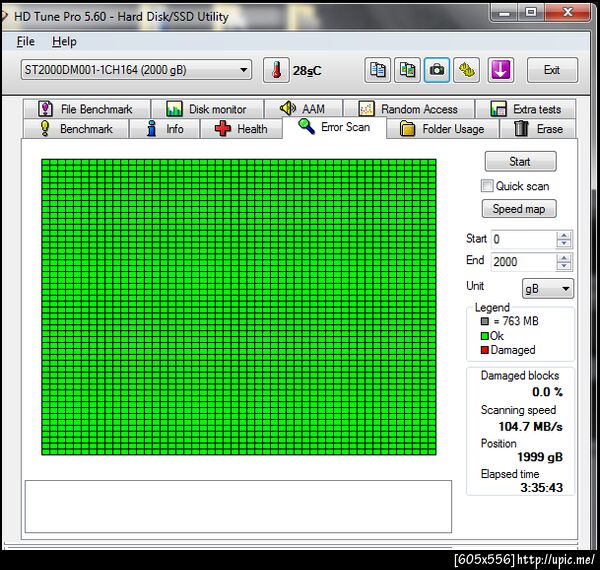Click the red cross Health icon
This screenshot has height=570, width=600.
[223, 129]
